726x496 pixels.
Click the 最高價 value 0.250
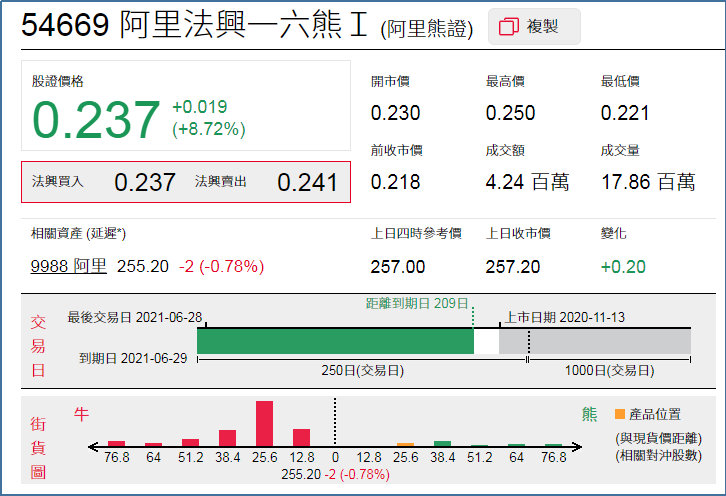pos(510,113)
